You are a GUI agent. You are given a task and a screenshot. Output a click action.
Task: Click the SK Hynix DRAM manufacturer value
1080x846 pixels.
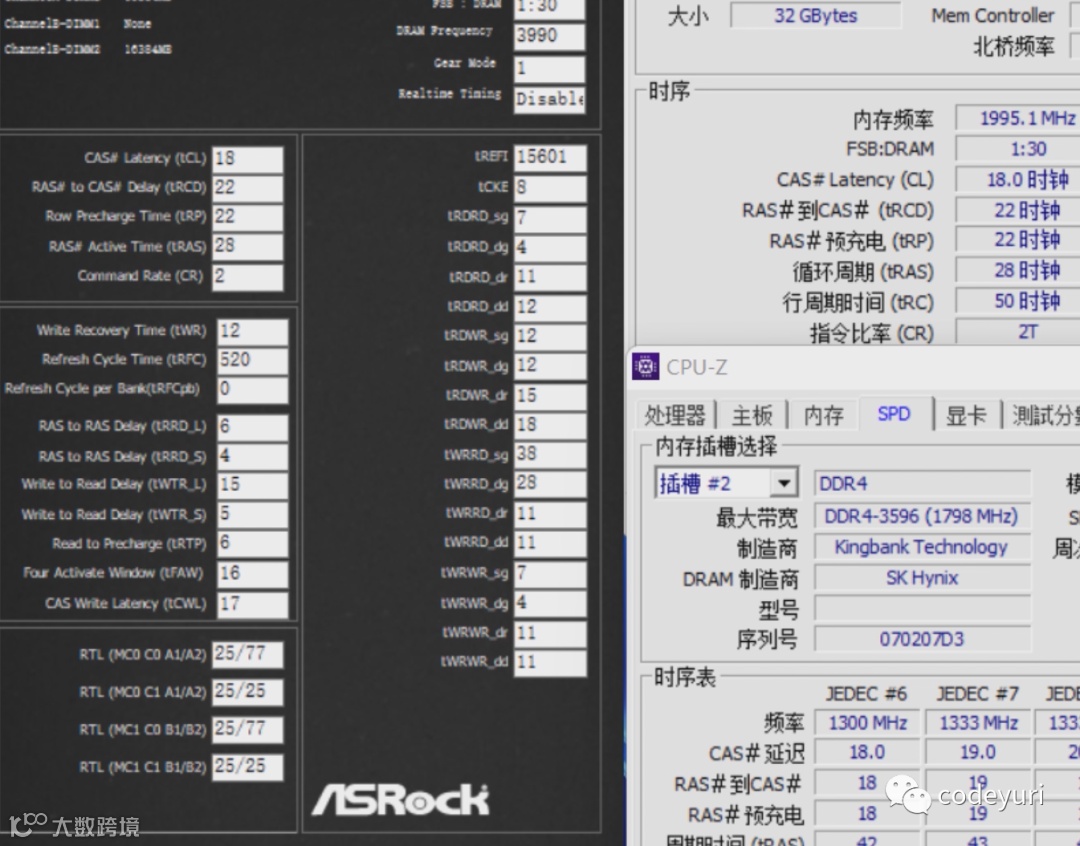pyautogui.click(x=922, y=578)
